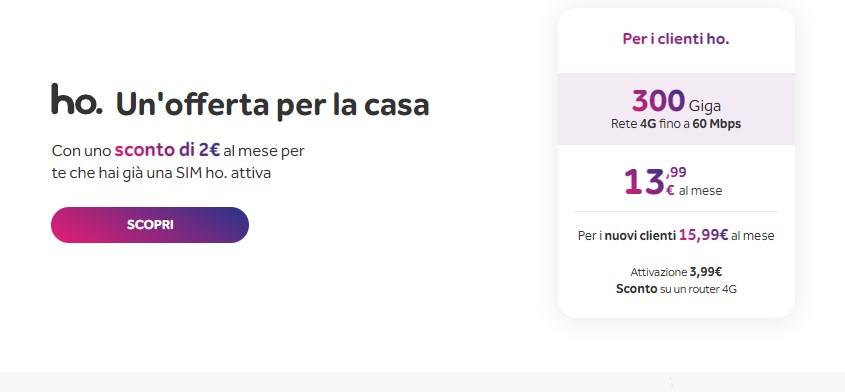Viewport: 845px width, 392px height.
Task: Click the SCOPRI gradient button
Action: click(150, 225)
